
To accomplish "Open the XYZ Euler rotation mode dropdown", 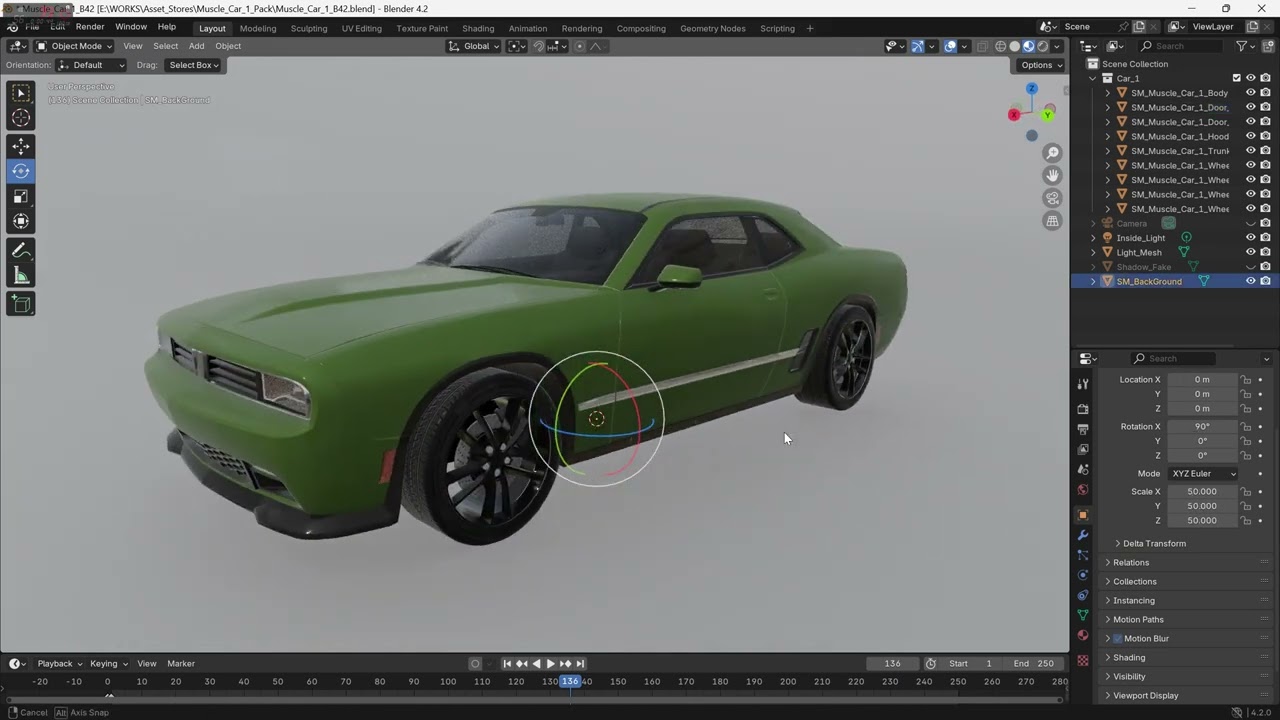I will 1204,474.
